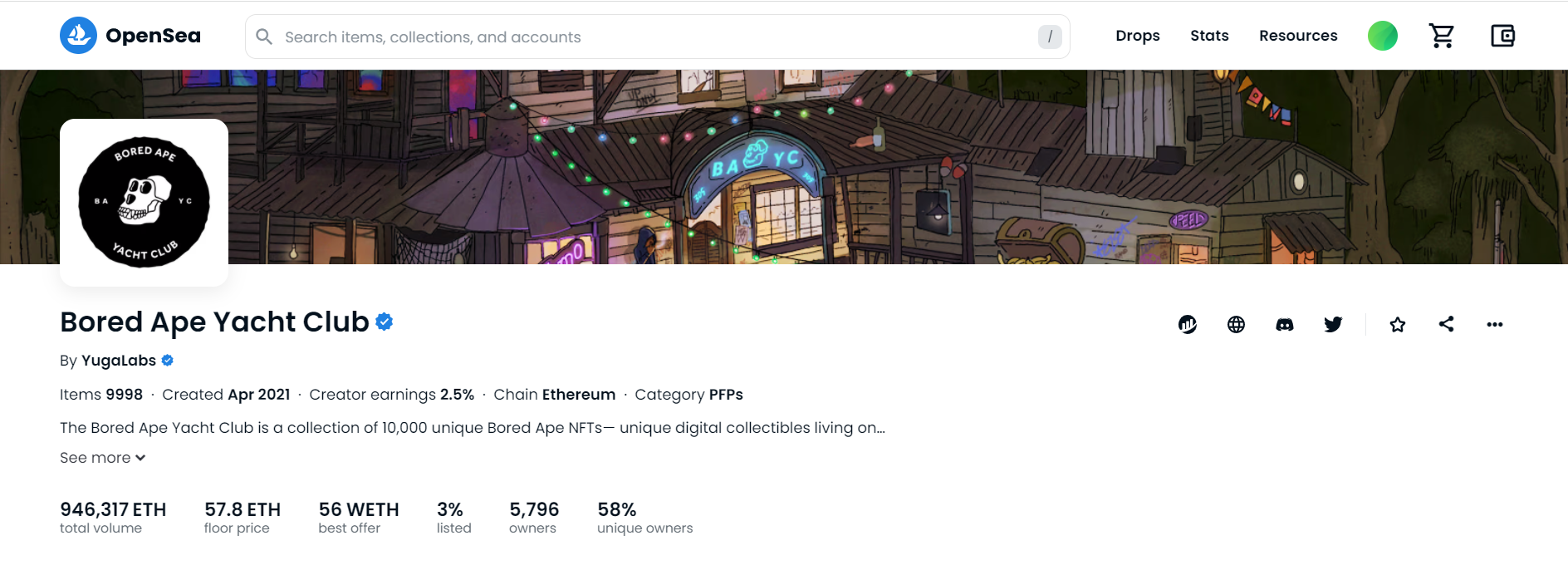This screenshot has width=1568, height=565.
Task: Click Creator earnings 2.5% text
Action: [x=392, y=395]
